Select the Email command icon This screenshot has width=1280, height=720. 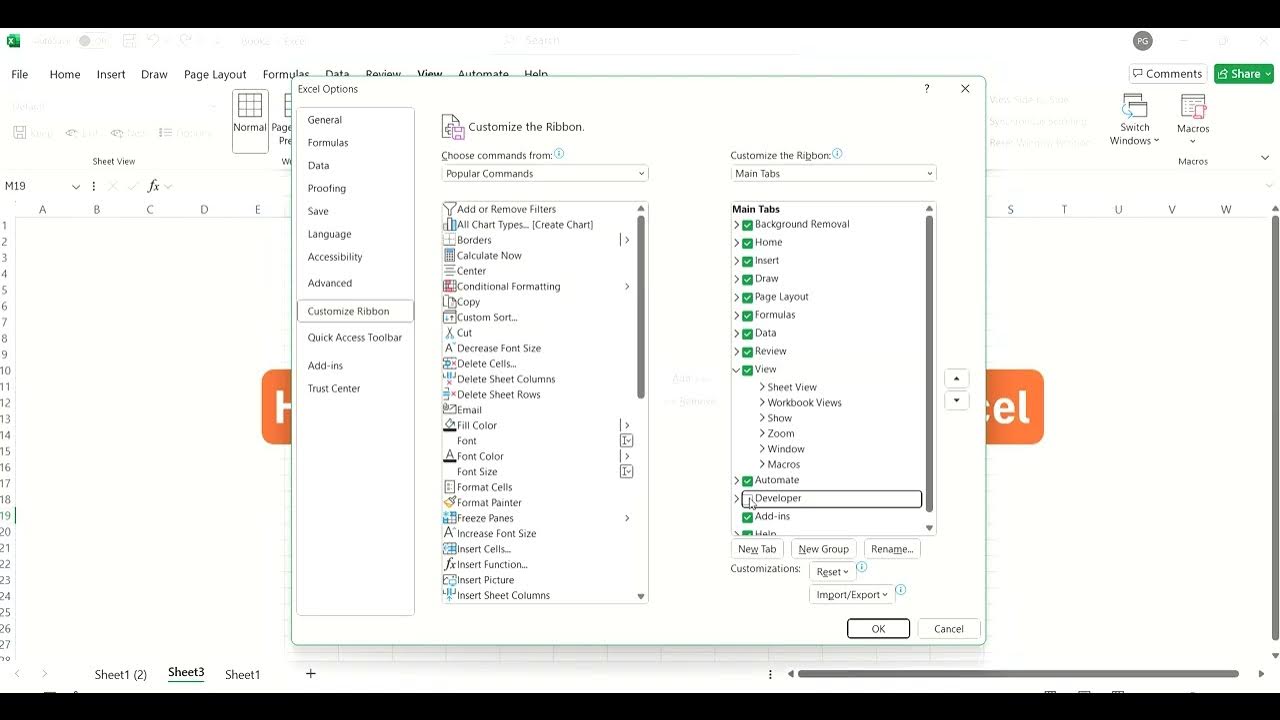tap(449, 410)
